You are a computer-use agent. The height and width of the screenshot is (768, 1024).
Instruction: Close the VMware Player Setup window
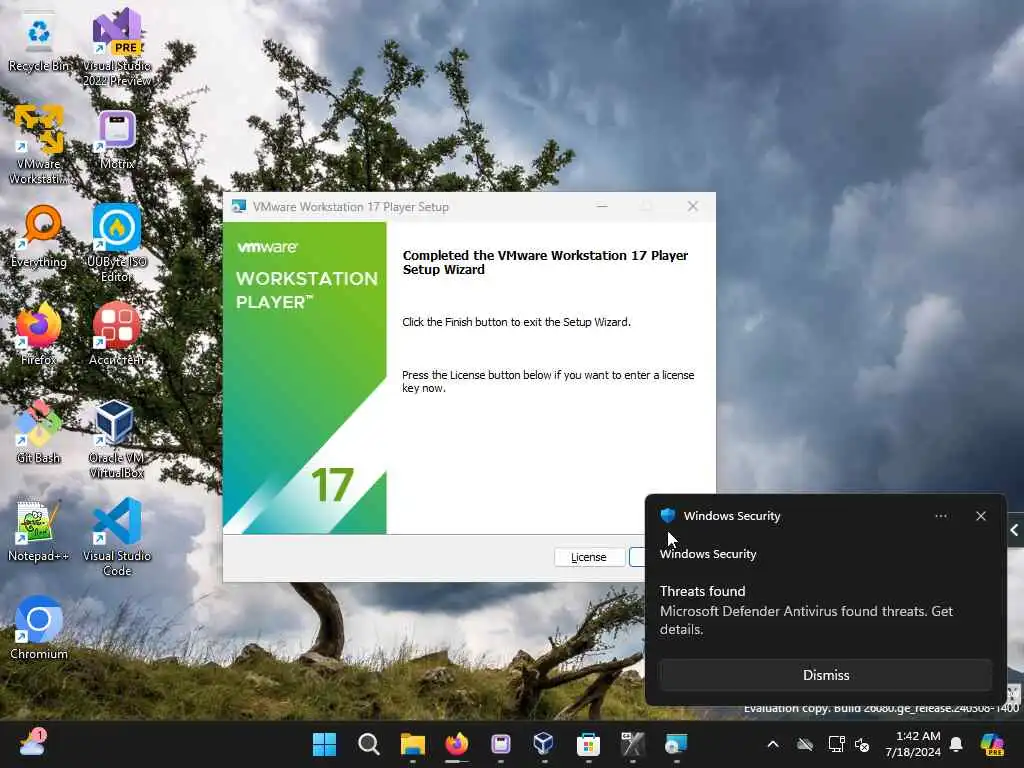(692, 206)
